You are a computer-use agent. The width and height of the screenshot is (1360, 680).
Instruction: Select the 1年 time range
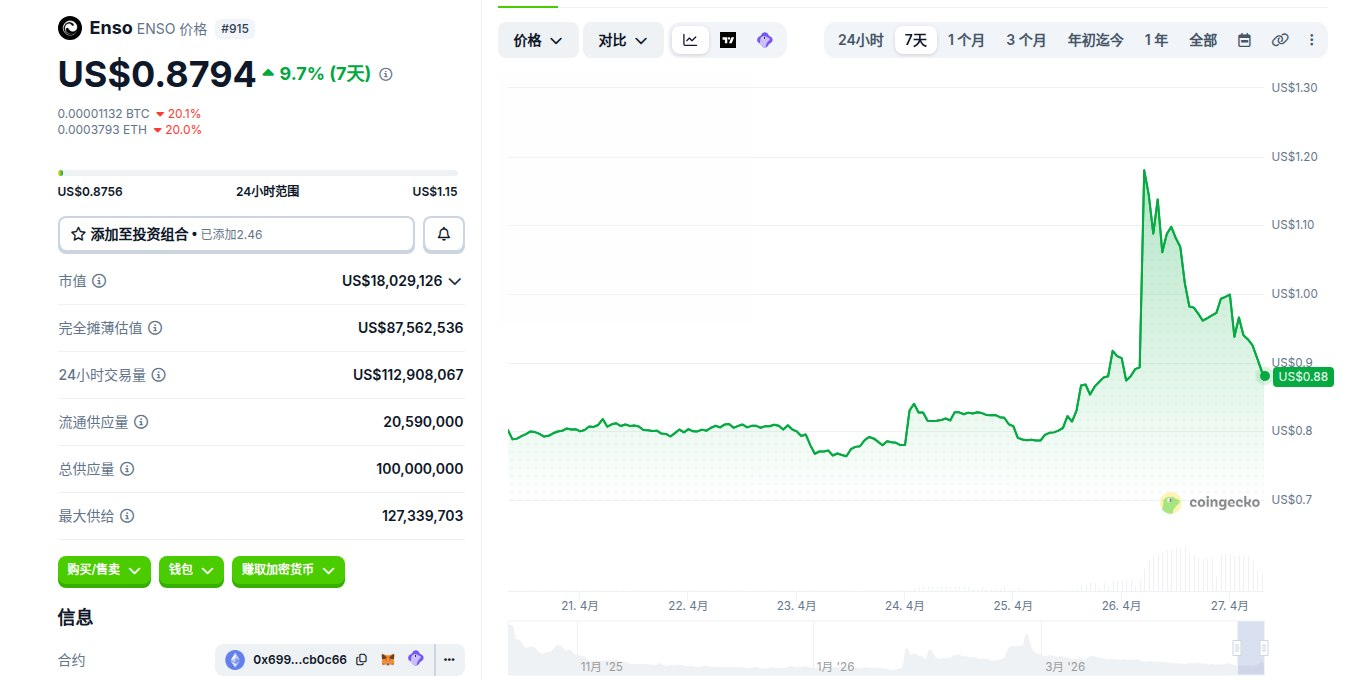(1156, 40)
